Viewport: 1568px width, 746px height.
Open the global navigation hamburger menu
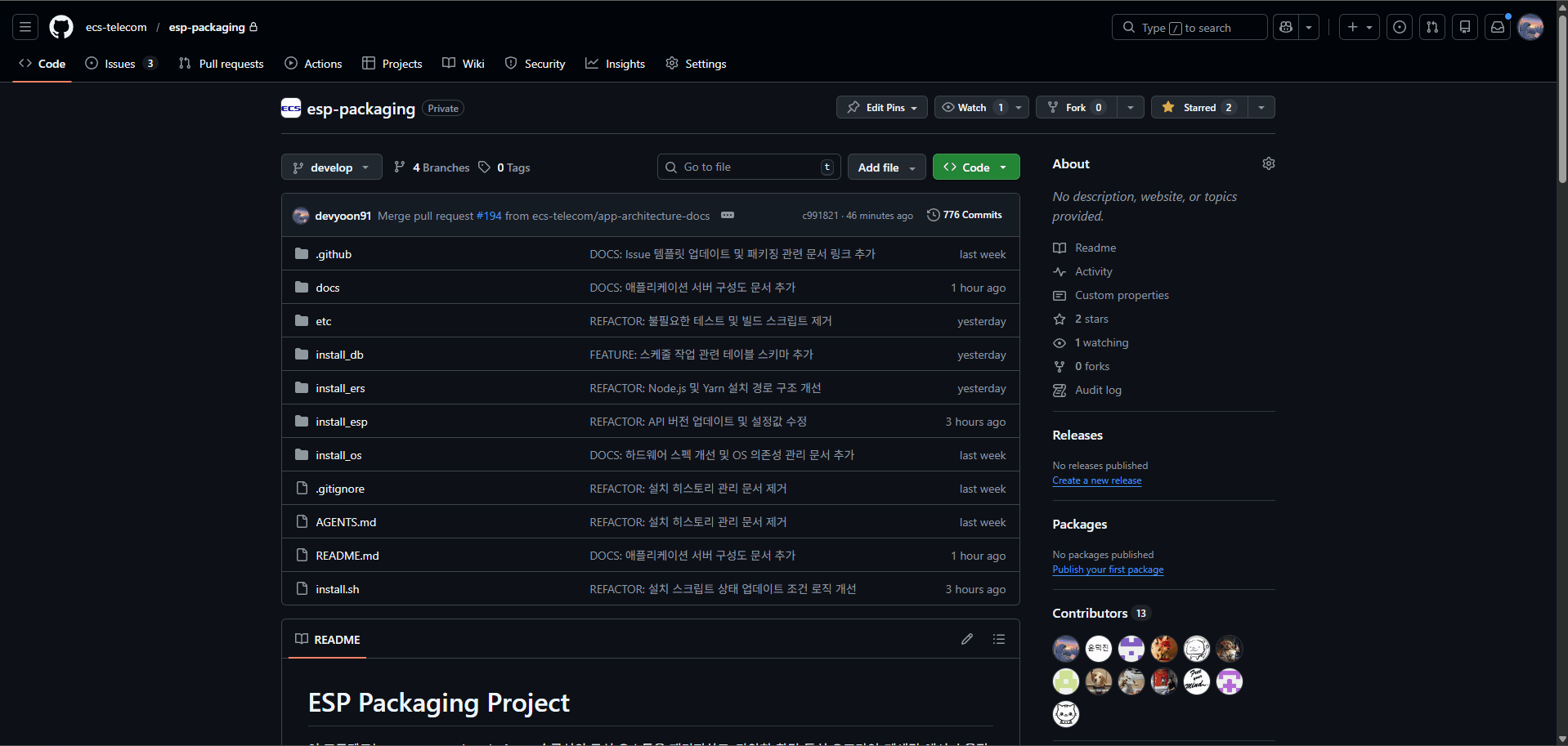[25, 27]
